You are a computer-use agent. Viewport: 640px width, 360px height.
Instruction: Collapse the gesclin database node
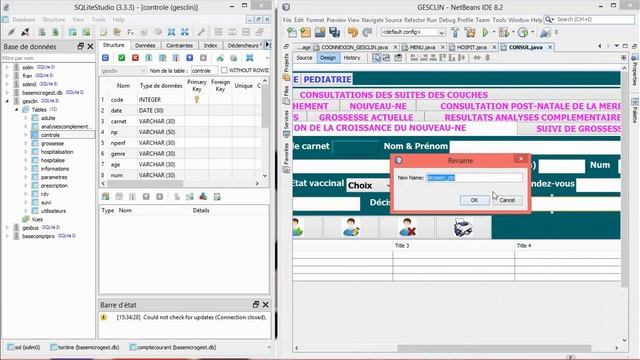7,101
